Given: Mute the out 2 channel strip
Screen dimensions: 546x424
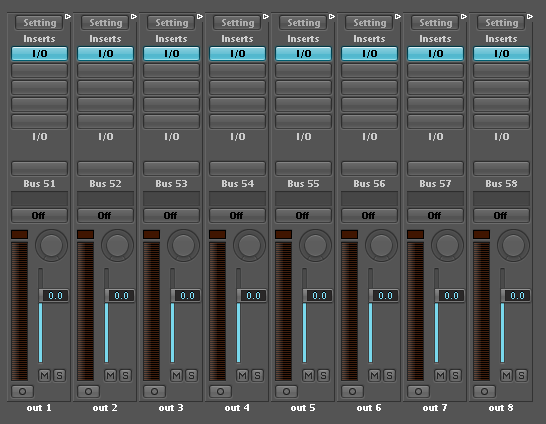Looking at the screenshot, I should 111,375.
